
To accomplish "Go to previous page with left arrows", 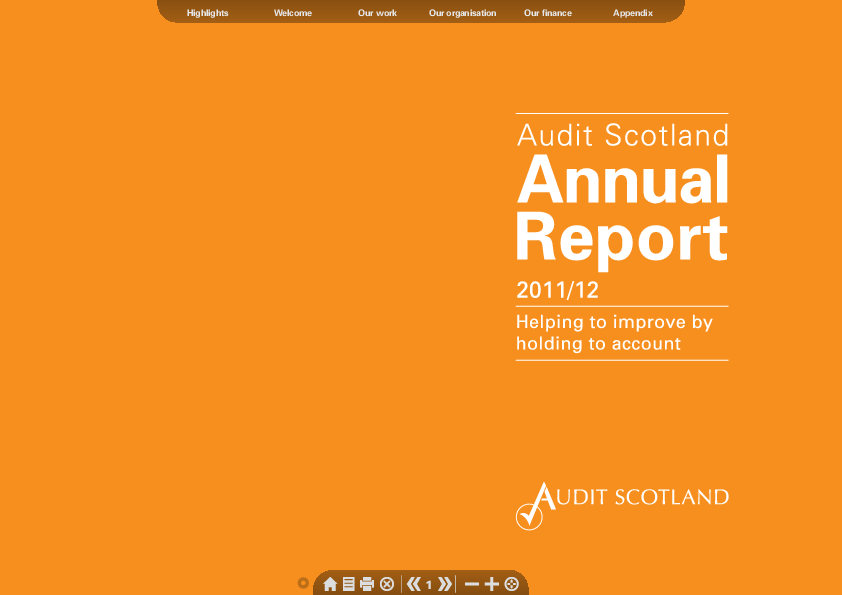I will pos(413,584).
